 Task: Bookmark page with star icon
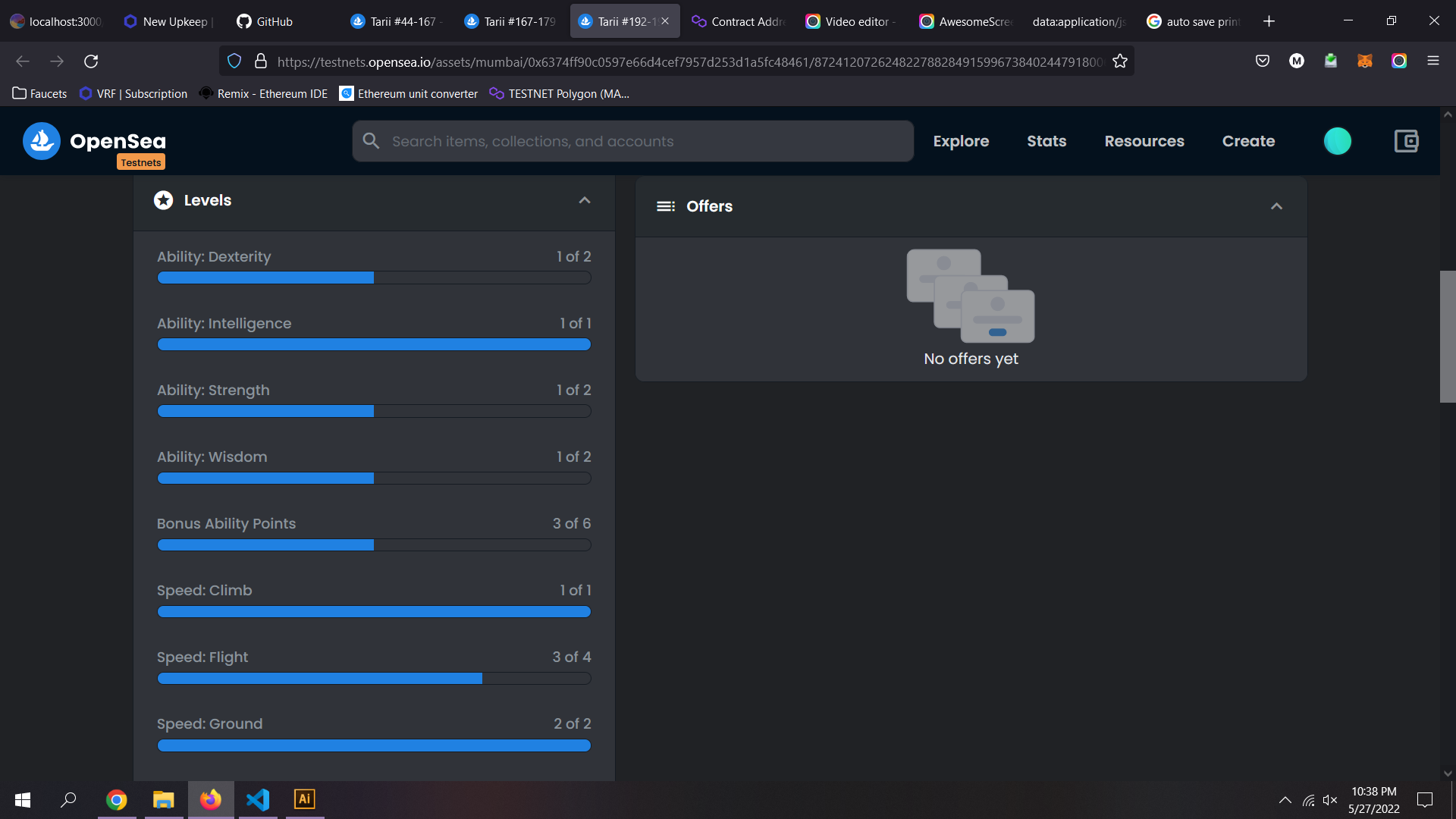[x=1120, y=61]
